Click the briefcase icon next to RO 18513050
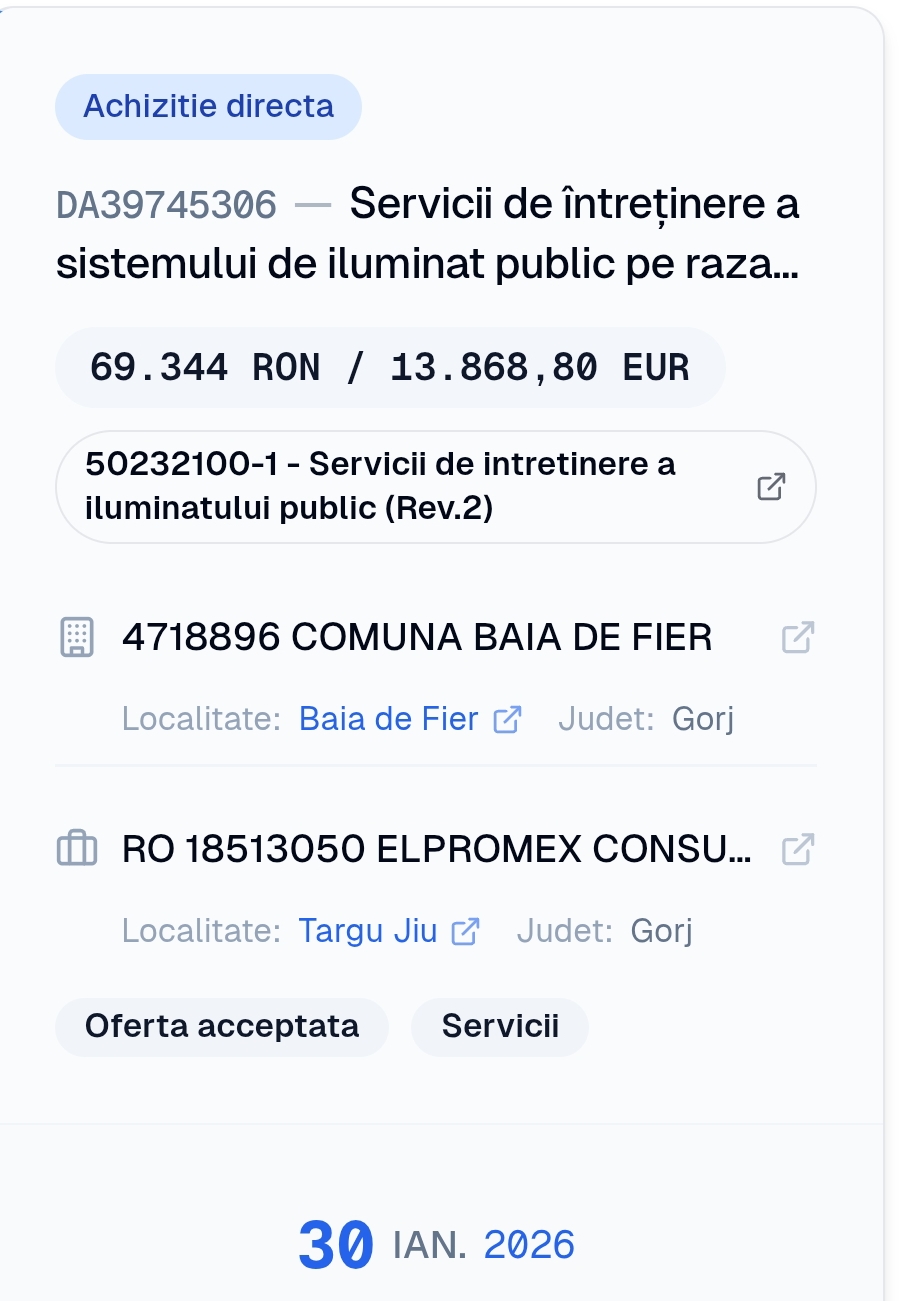Screen dimensions: 908x1301 click(77, 849)
